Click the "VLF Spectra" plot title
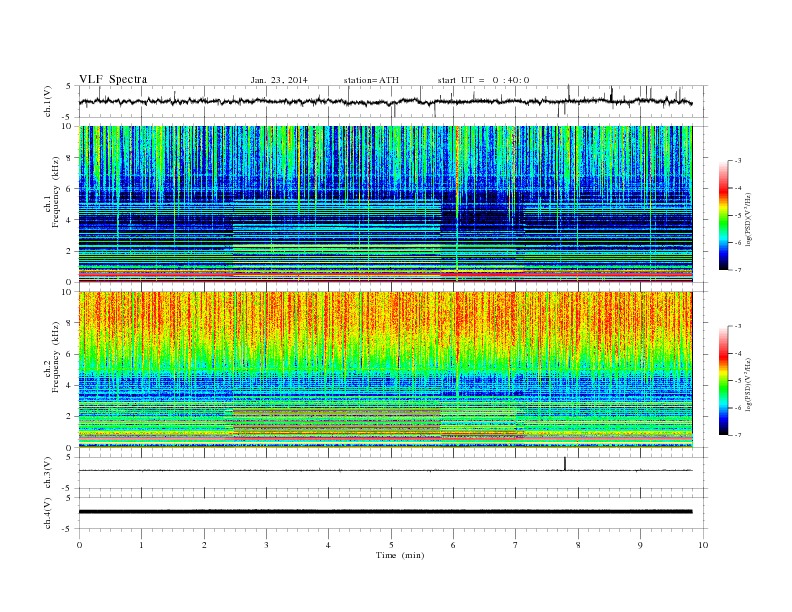This screenshot has width=792, height=612. [x=113, y=79]
